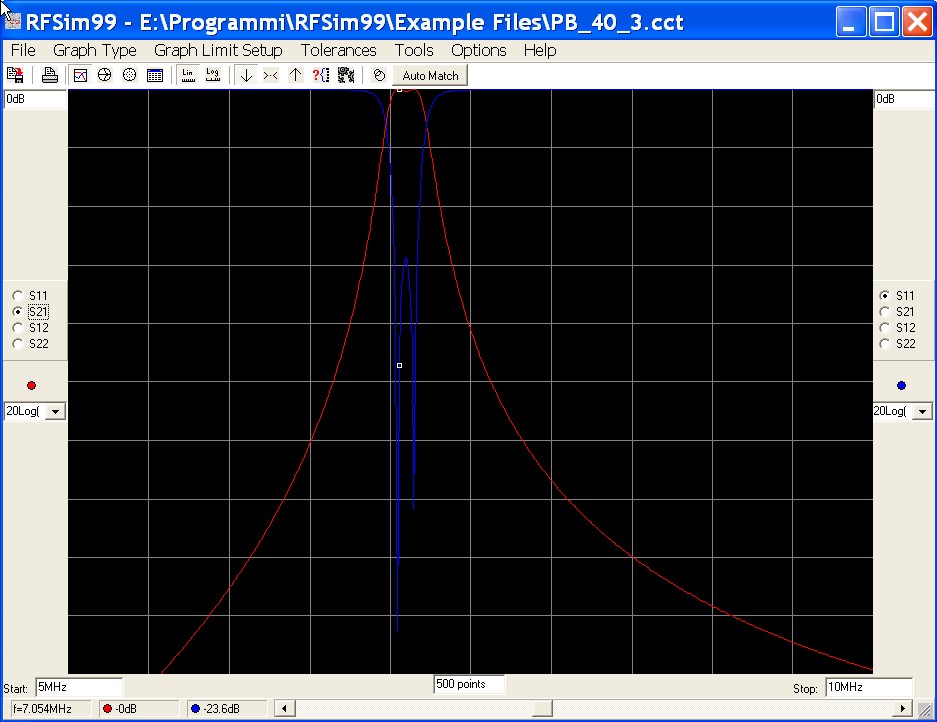Select the tabular data view icon
Image resolution: width=937 pixels, height=722 pixels.
pos(155,75)
